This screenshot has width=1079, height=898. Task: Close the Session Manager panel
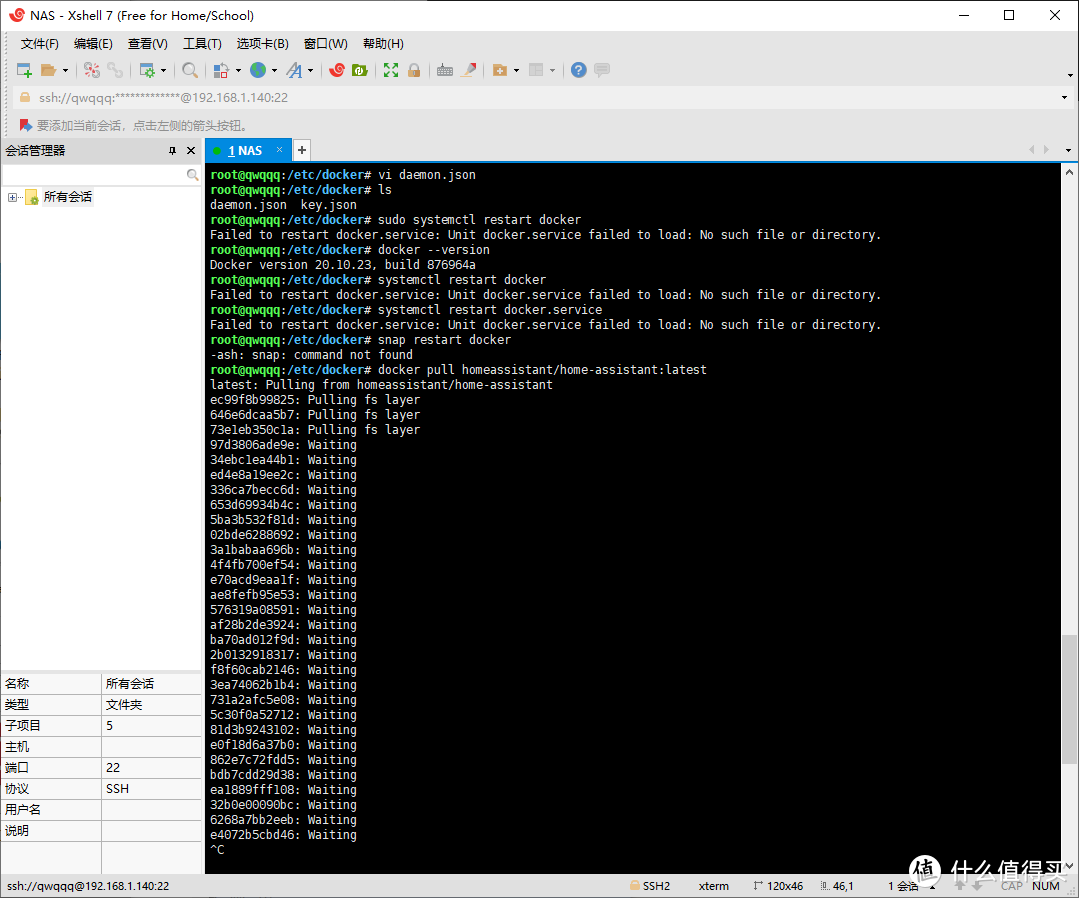(x=191, y=150)
